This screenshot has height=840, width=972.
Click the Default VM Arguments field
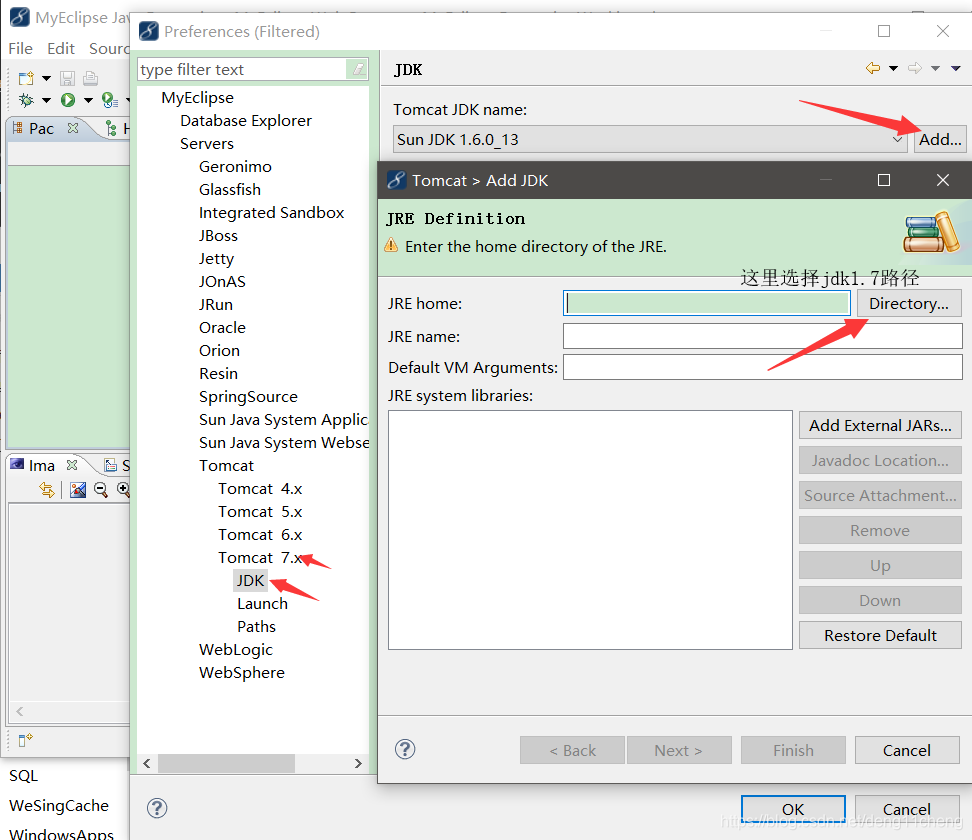coord(762,367)
